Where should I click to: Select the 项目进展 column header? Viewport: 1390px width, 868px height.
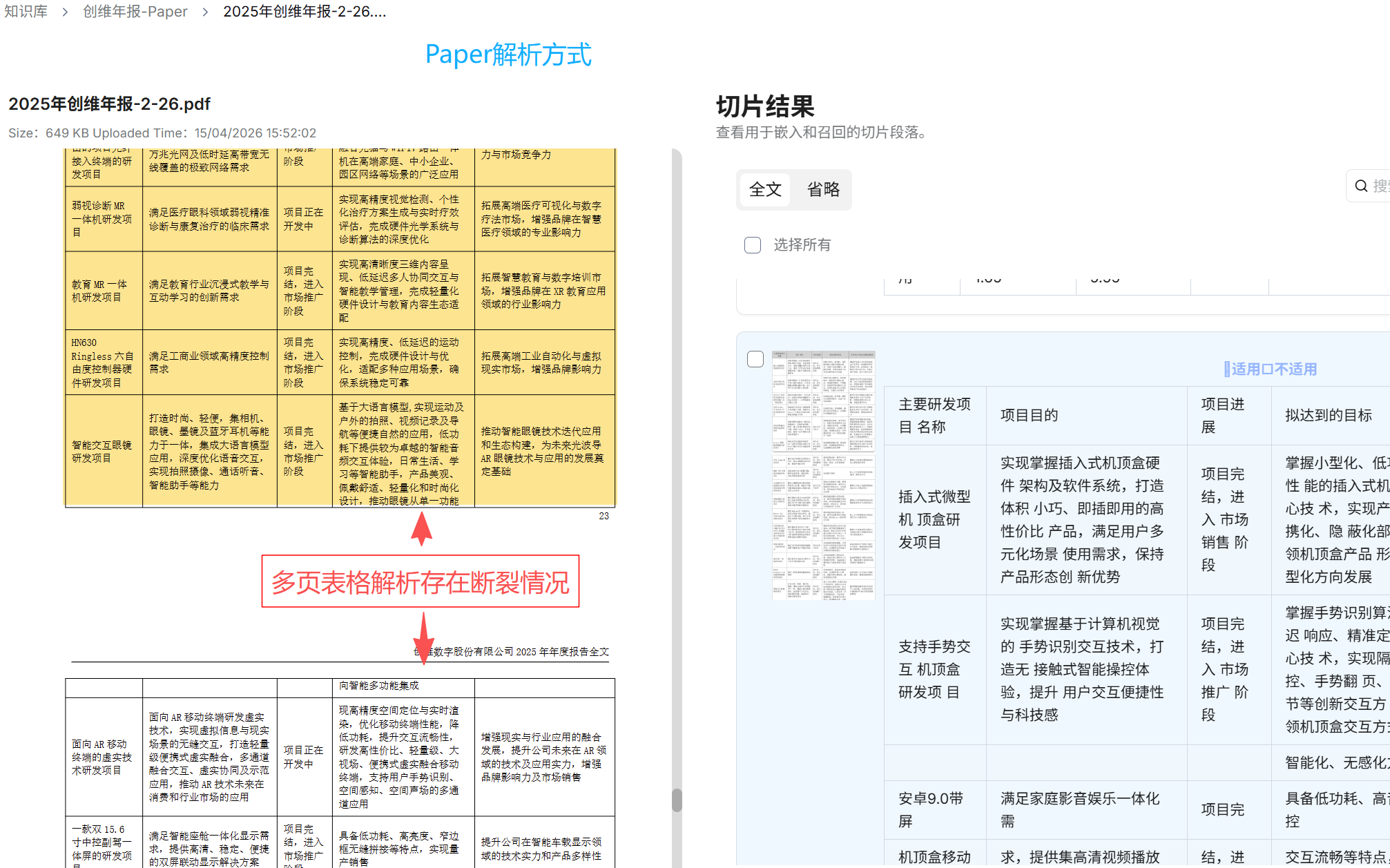tap(1229, 416)
